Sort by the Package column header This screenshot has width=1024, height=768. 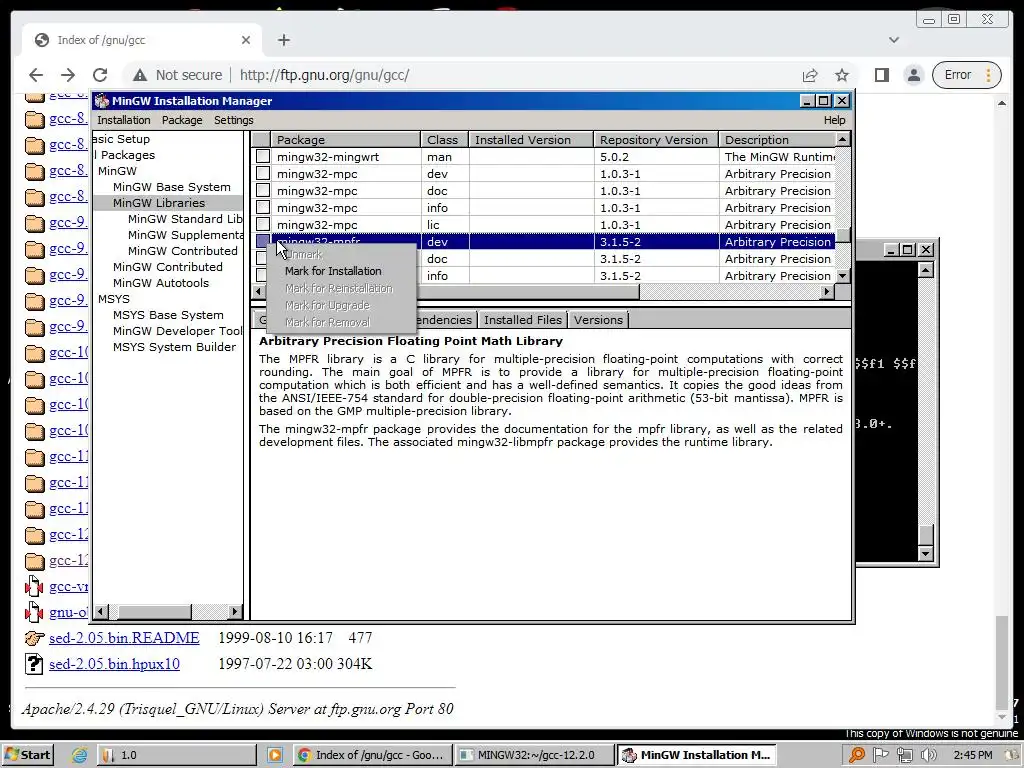(x=346, y=140)
